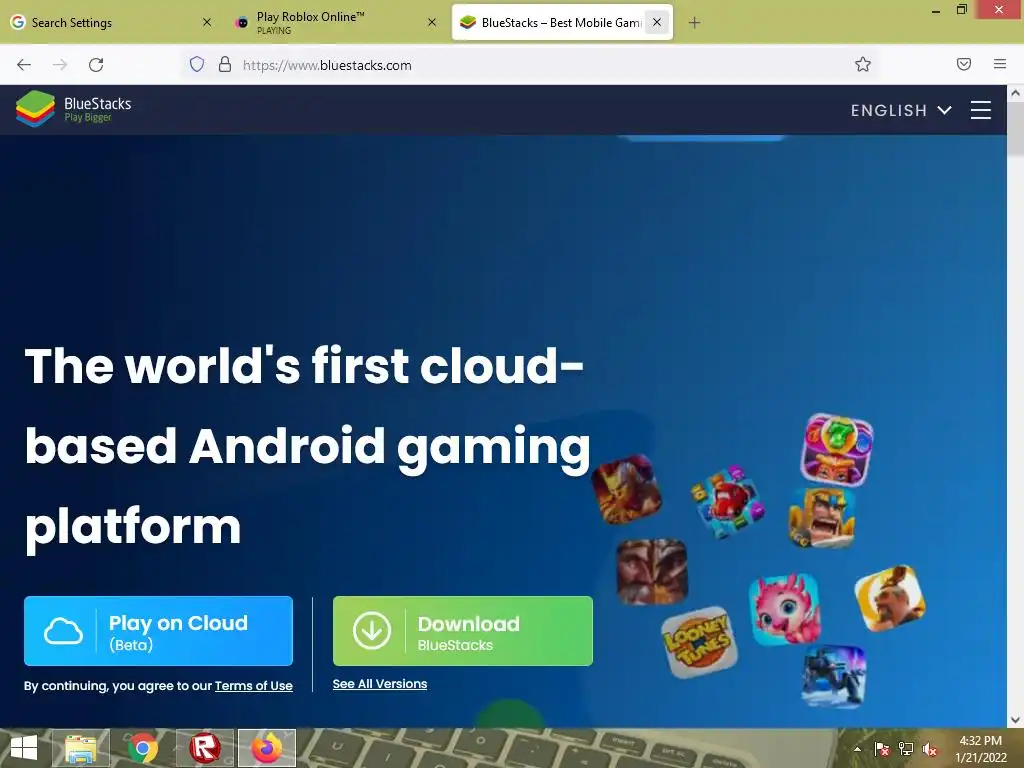Click the bluestacks.com address bar
The width and height of the screenshot is (1024, 768).
click(x=529, y=65)
